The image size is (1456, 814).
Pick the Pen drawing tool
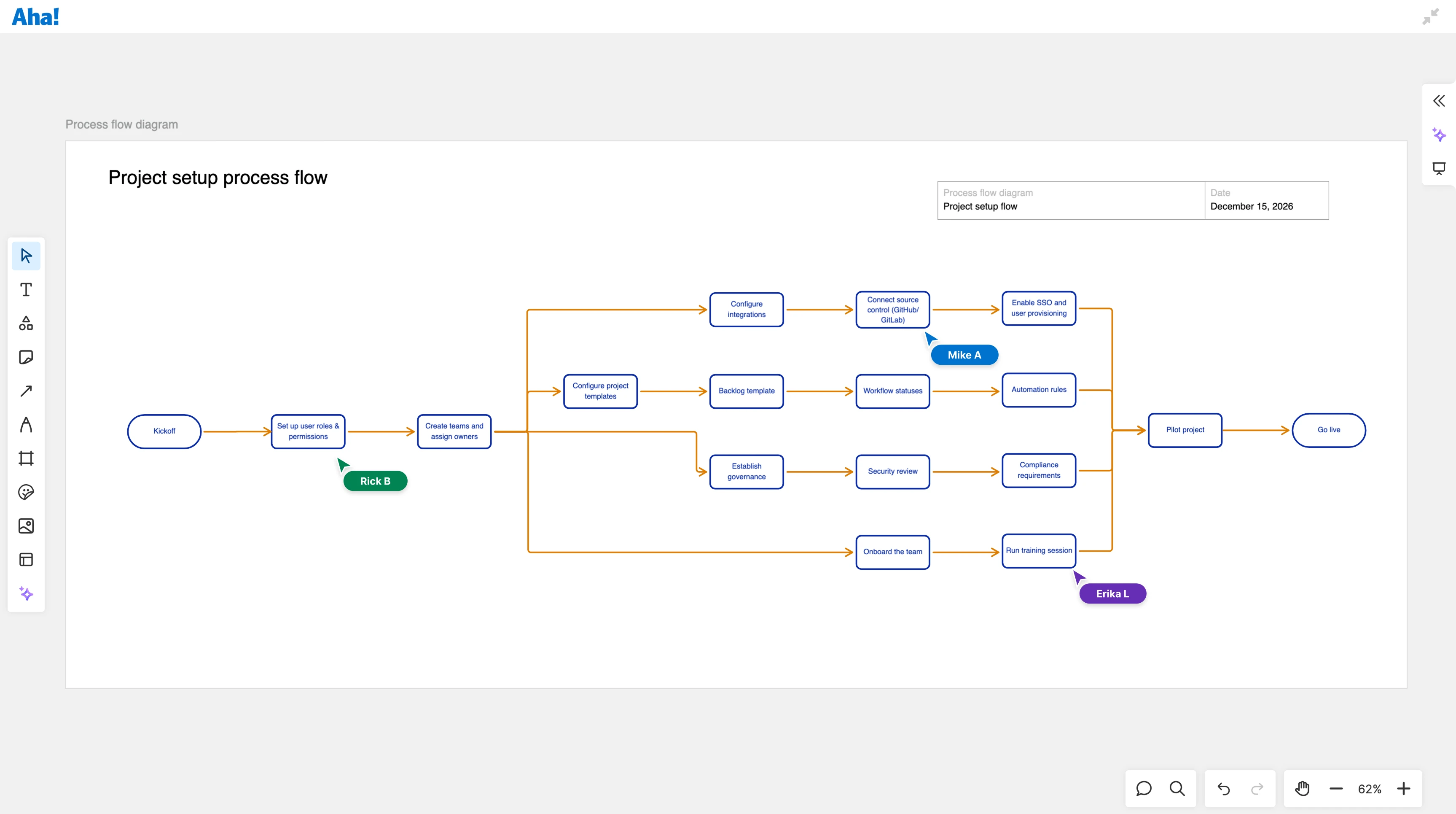coord(26,425)
